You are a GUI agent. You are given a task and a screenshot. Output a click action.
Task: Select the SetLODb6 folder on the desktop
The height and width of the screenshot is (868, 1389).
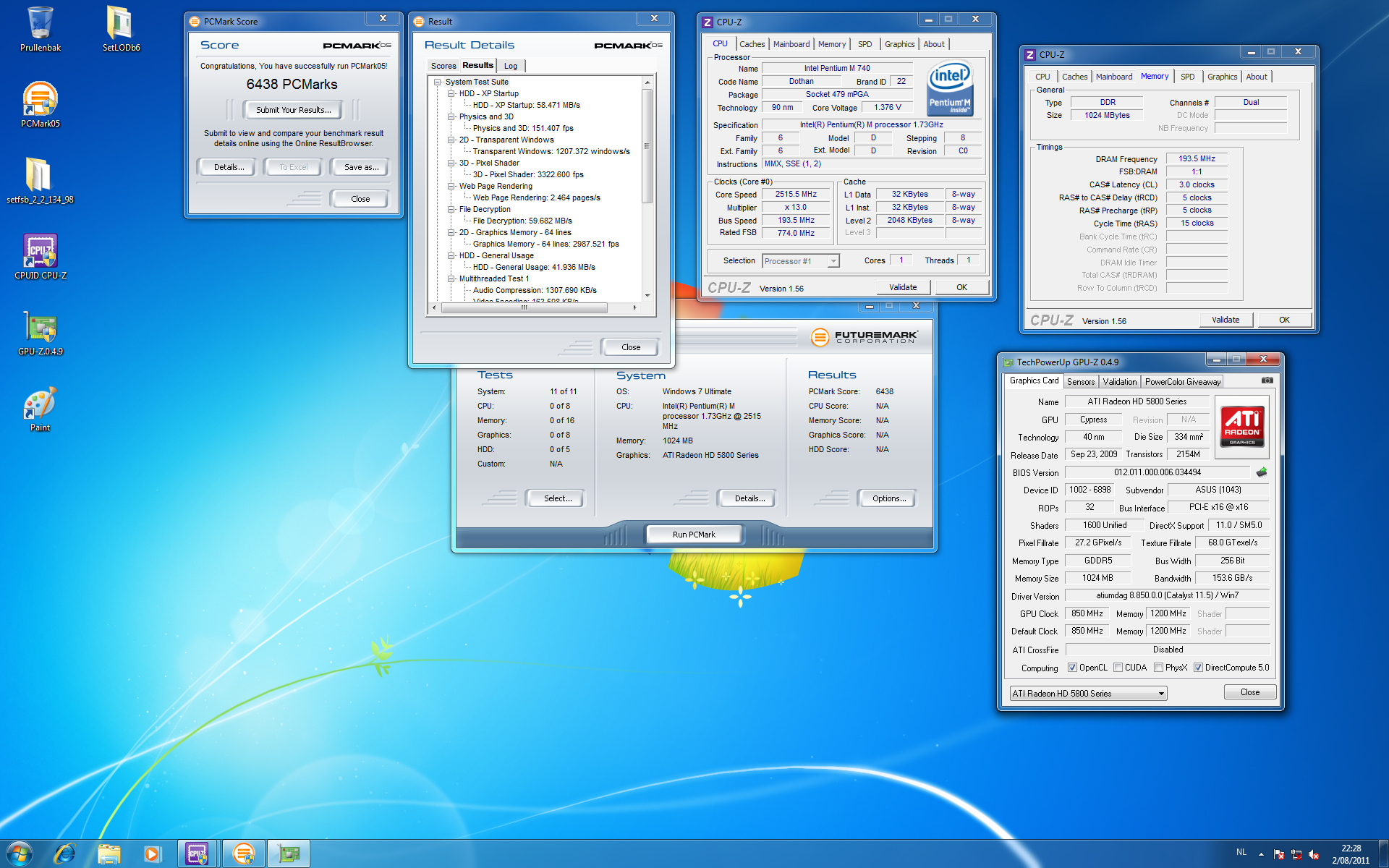coord(121,29)
